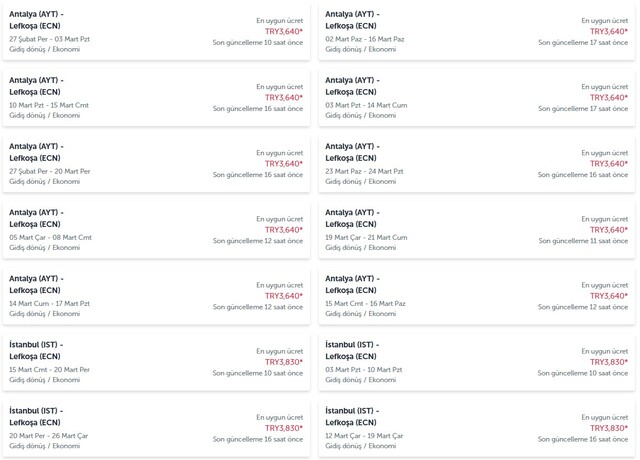Click TRY3,830 price on 12 Mart - 19 Mart card
Viewport: 640px width, 460px height.
coord(609,428)
